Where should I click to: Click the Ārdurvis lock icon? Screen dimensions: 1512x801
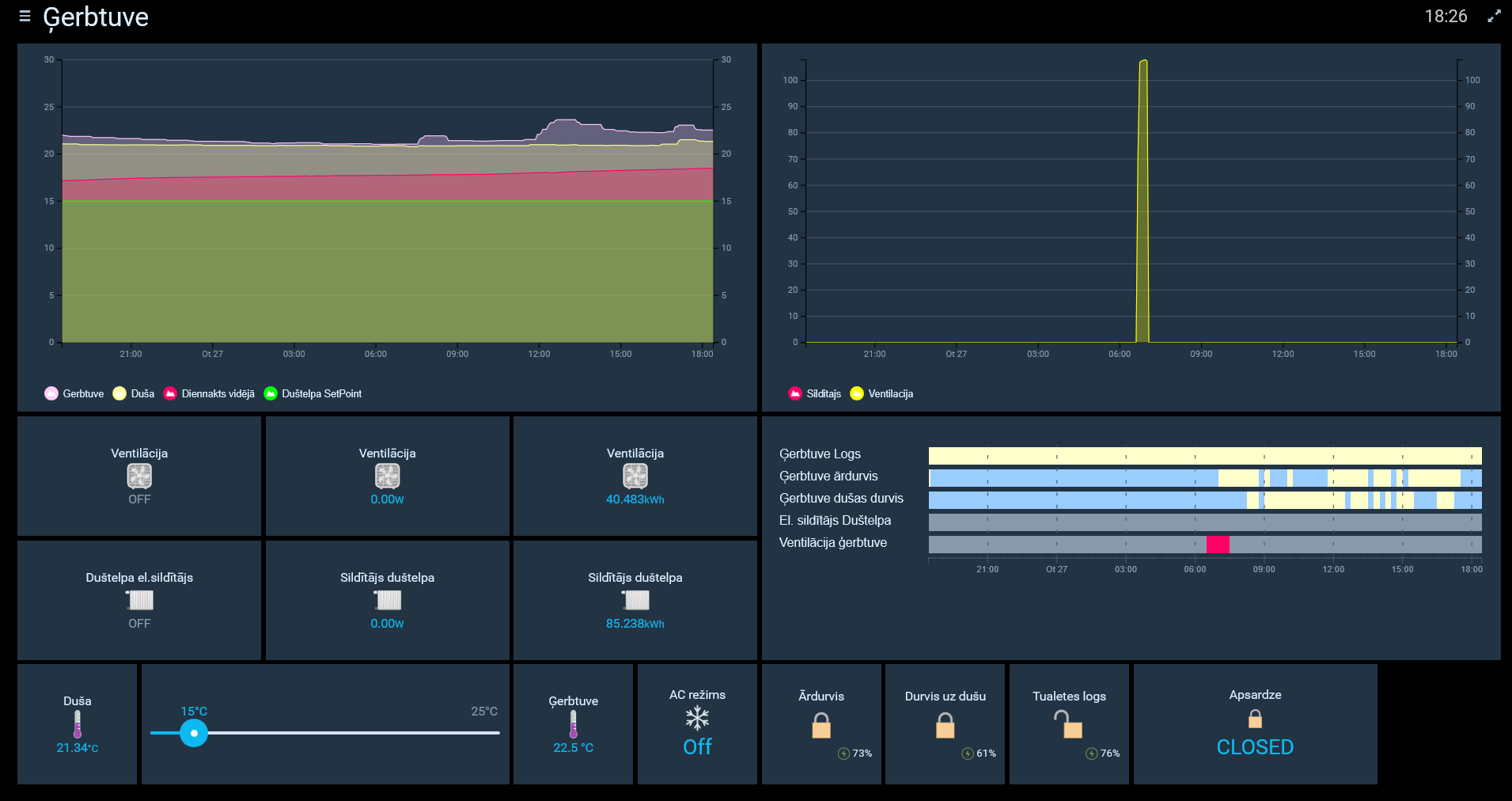click(x=821, y=726)
